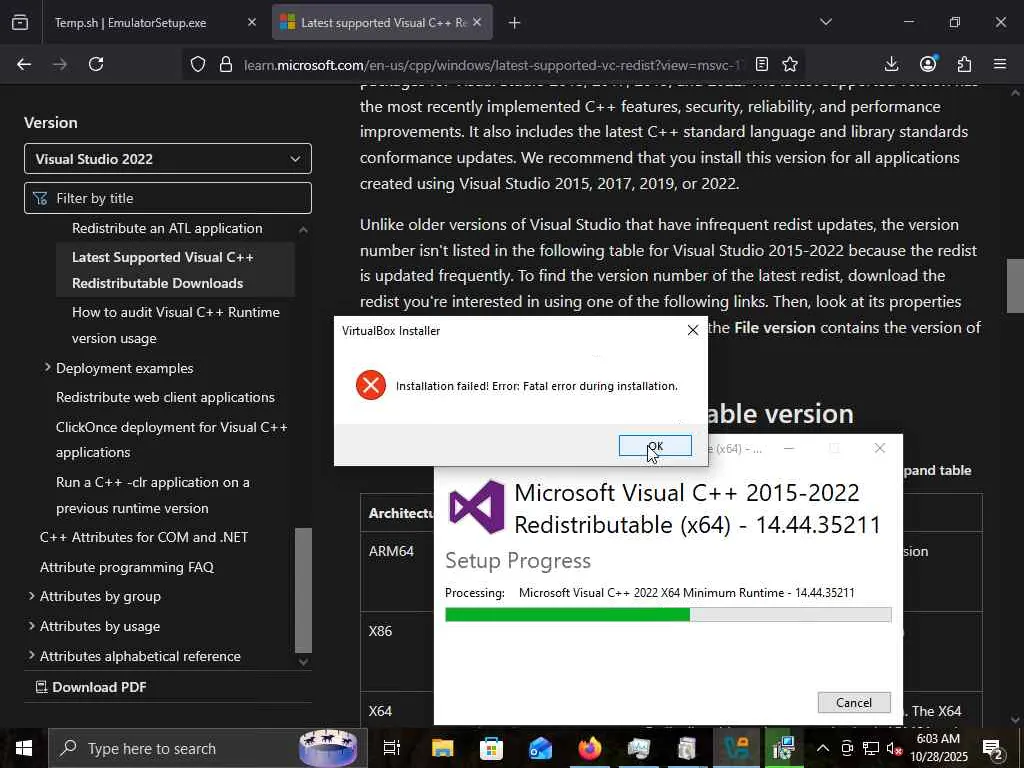Viewport: 1024px width, 768px height.
Task: Bookmark this page with the star icon
Action: pos(790,64)
